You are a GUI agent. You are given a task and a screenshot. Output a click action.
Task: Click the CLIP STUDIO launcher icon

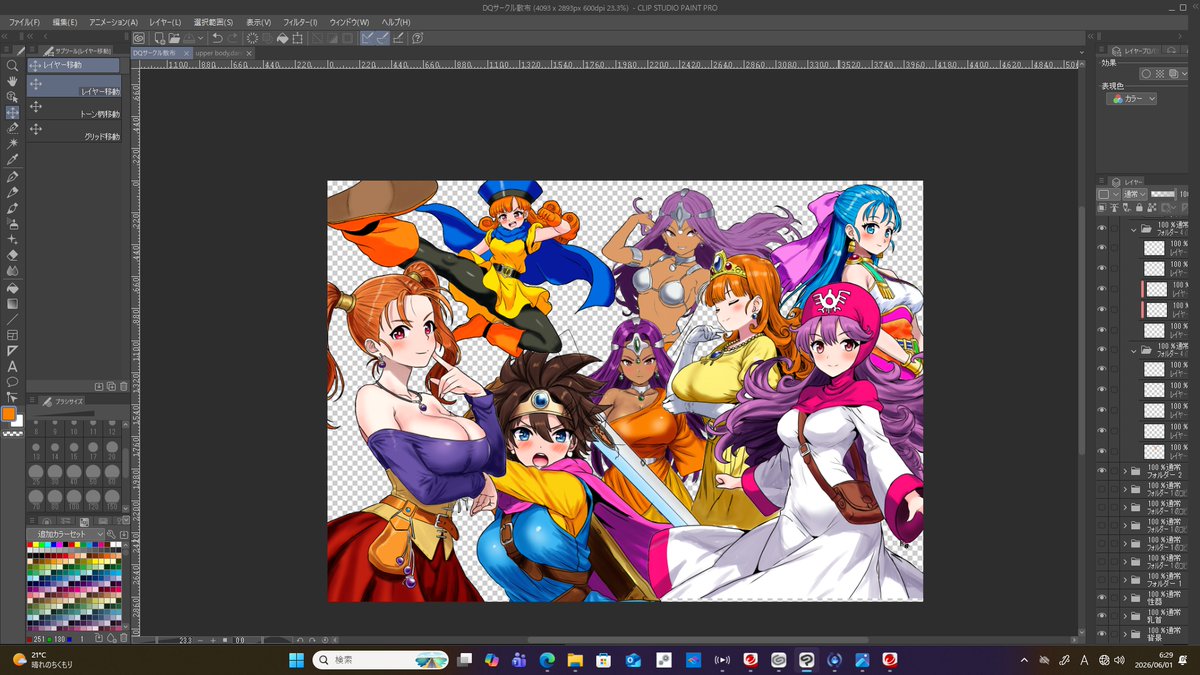[x=139, y=38]
